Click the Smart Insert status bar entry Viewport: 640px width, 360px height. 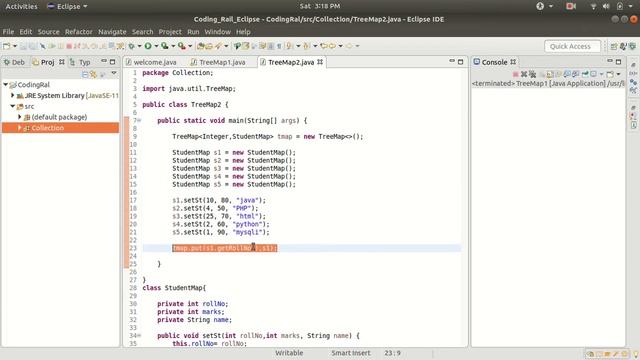tap(351, 353)
